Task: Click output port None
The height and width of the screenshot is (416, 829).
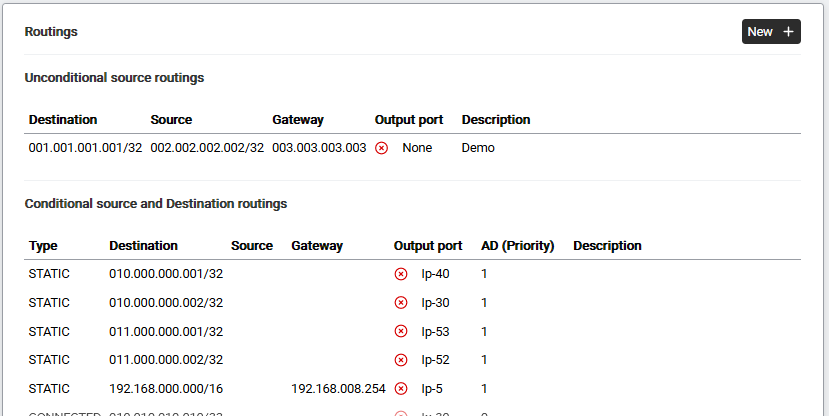Action: (x=417, y=148)
